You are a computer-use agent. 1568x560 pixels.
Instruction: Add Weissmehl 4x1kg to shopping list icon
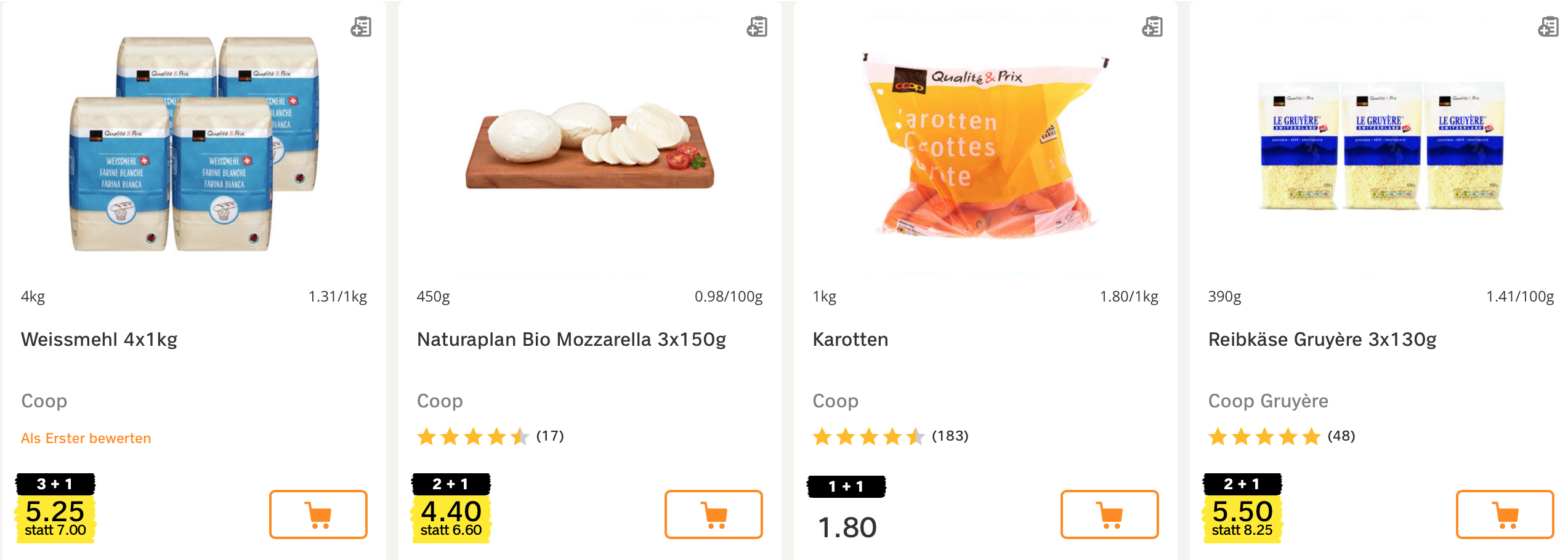tap(361, 27)
